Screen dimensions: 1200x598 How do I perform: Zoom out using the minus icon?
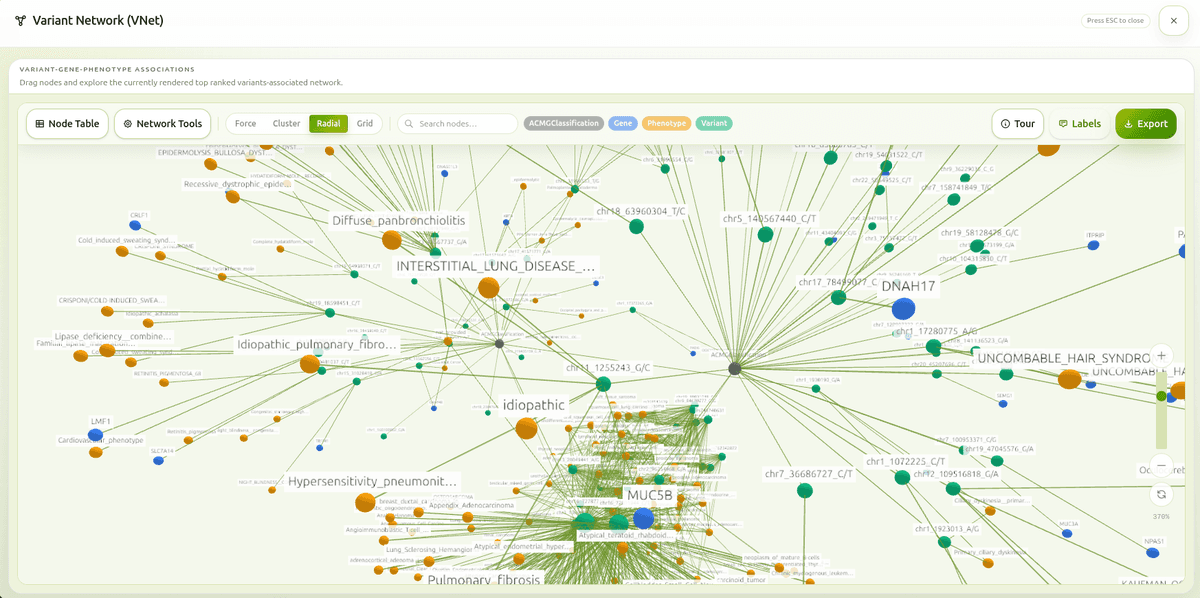pyautogui.click(x=1161, y=465)
